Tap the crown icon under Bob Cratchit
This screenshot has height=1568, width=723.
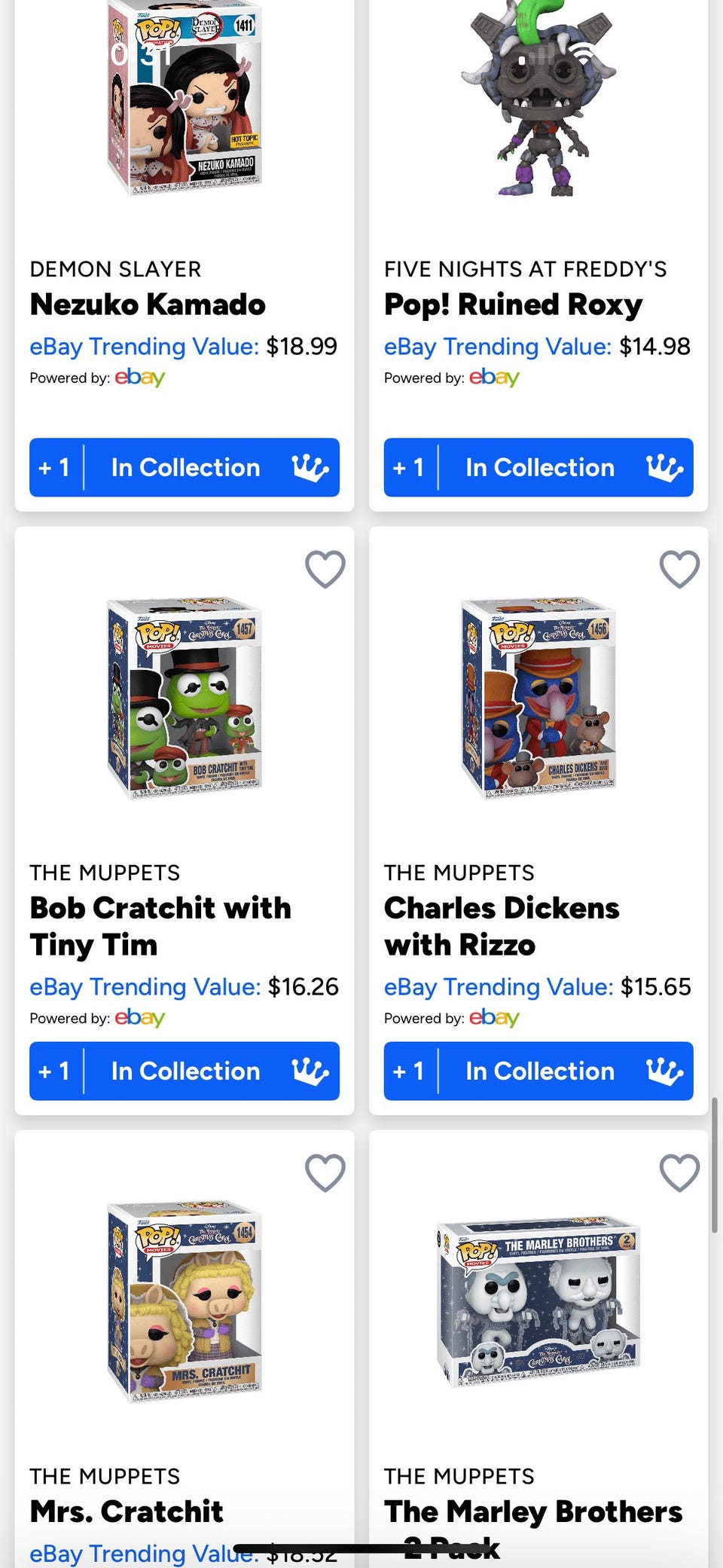pos(310,1071)
